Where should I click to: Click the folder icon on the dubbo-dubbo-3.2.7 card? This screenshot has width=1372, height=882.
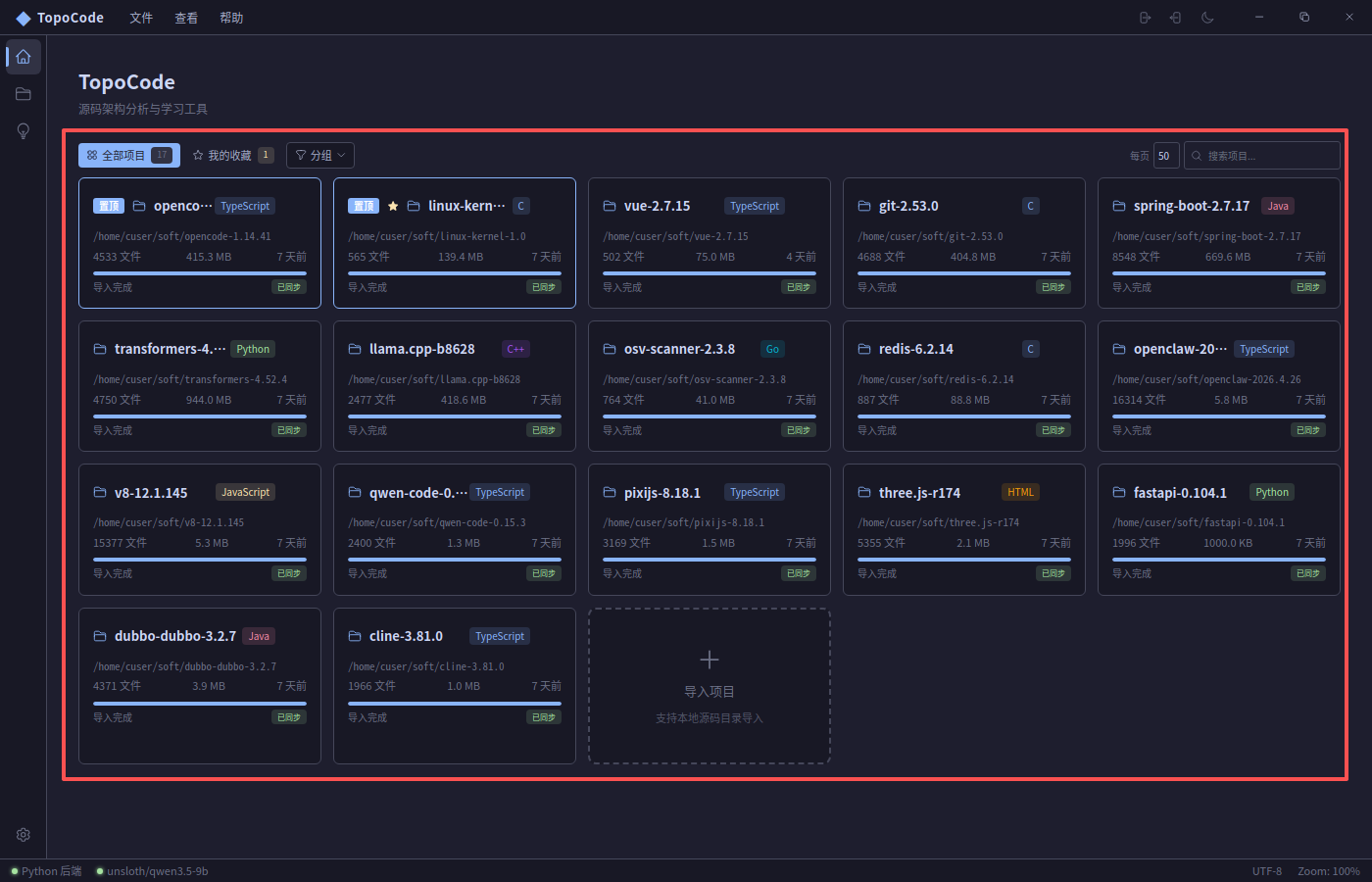[100, 636]
